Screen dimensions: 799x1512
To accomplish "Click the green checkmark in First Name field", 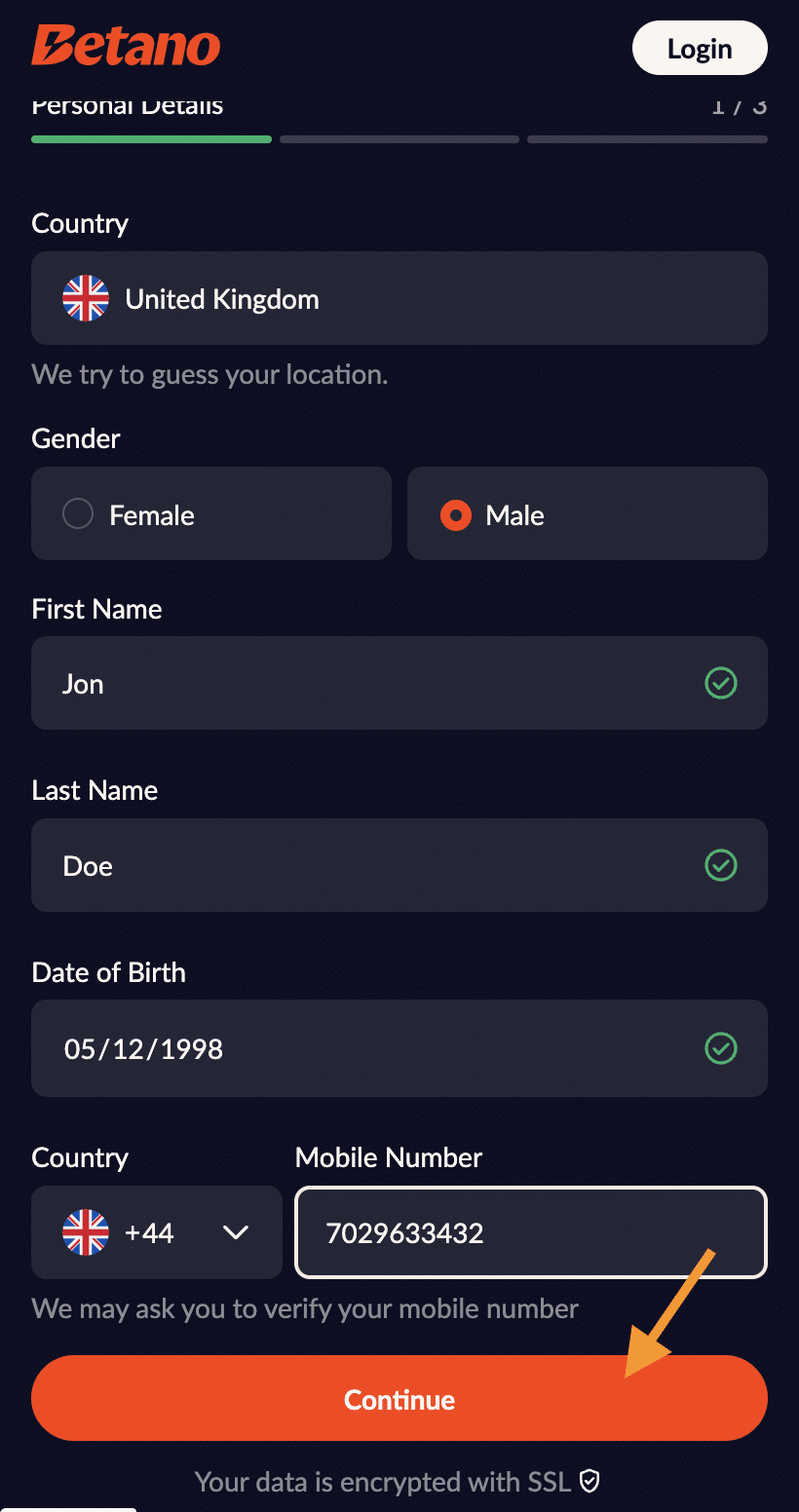I will click(721, 683).
